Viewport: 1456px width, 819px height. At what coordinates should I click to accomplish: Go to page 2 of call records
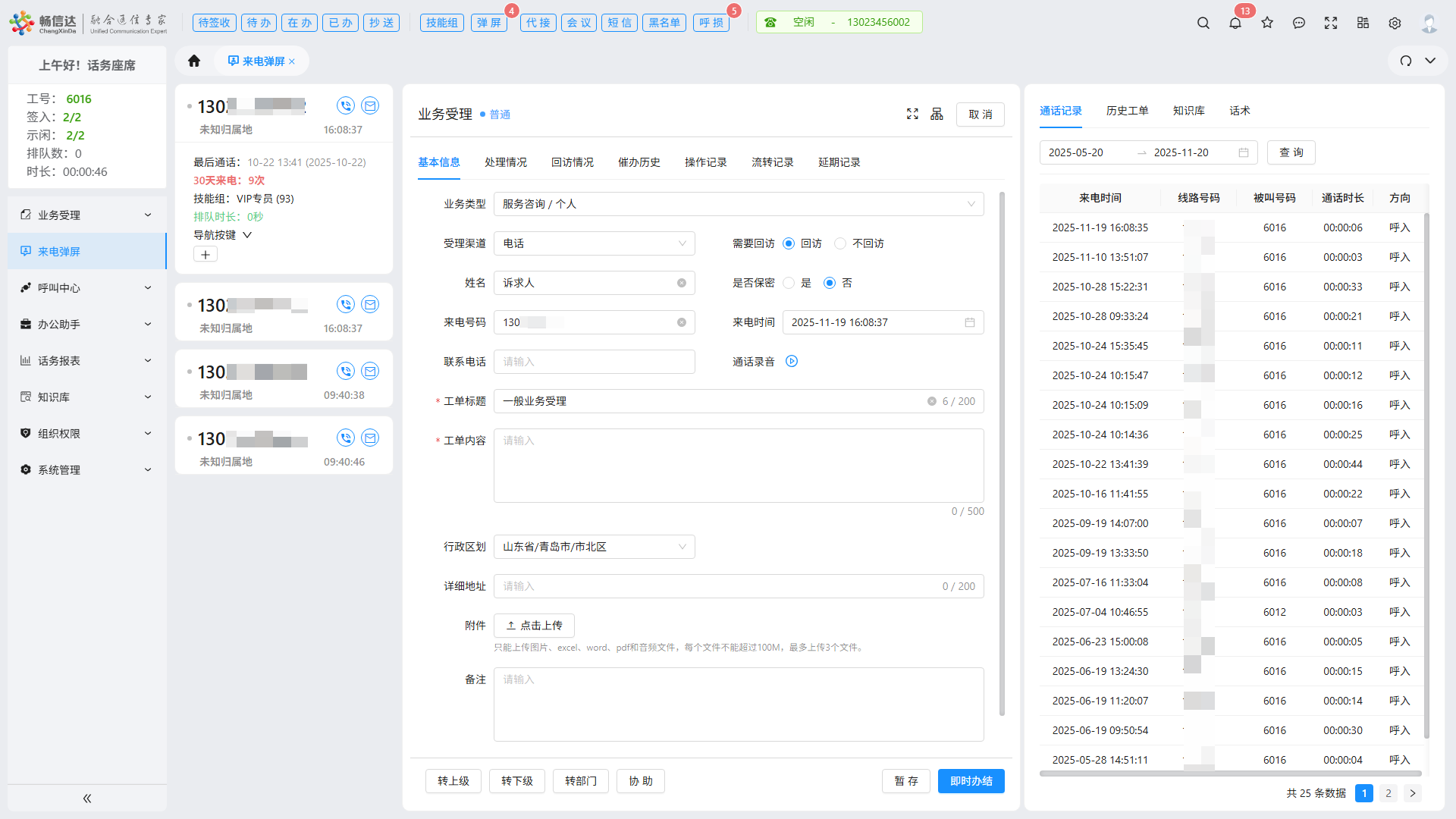(1388, 793)
